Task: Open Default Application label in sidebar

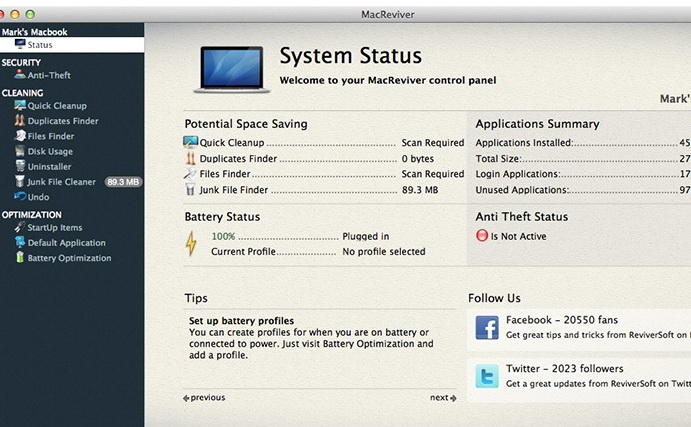Action: click(x=67, y=243)
